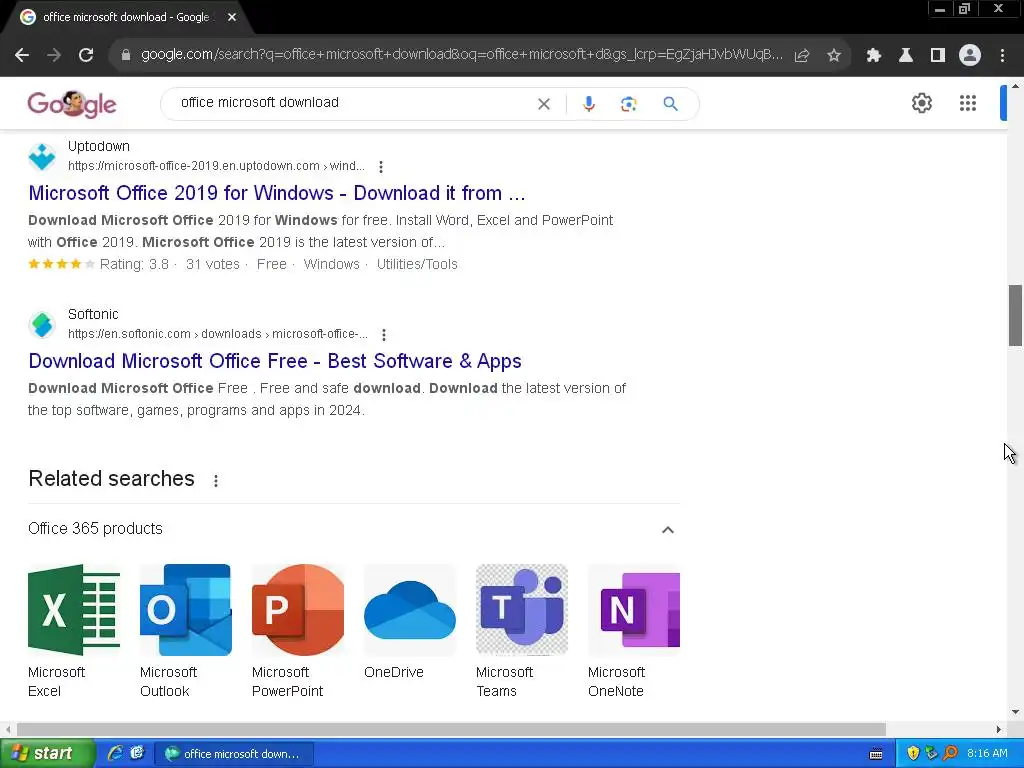Click the on-screen keyboard tray icon
The image size is (1024, 768).
(876, 754)
